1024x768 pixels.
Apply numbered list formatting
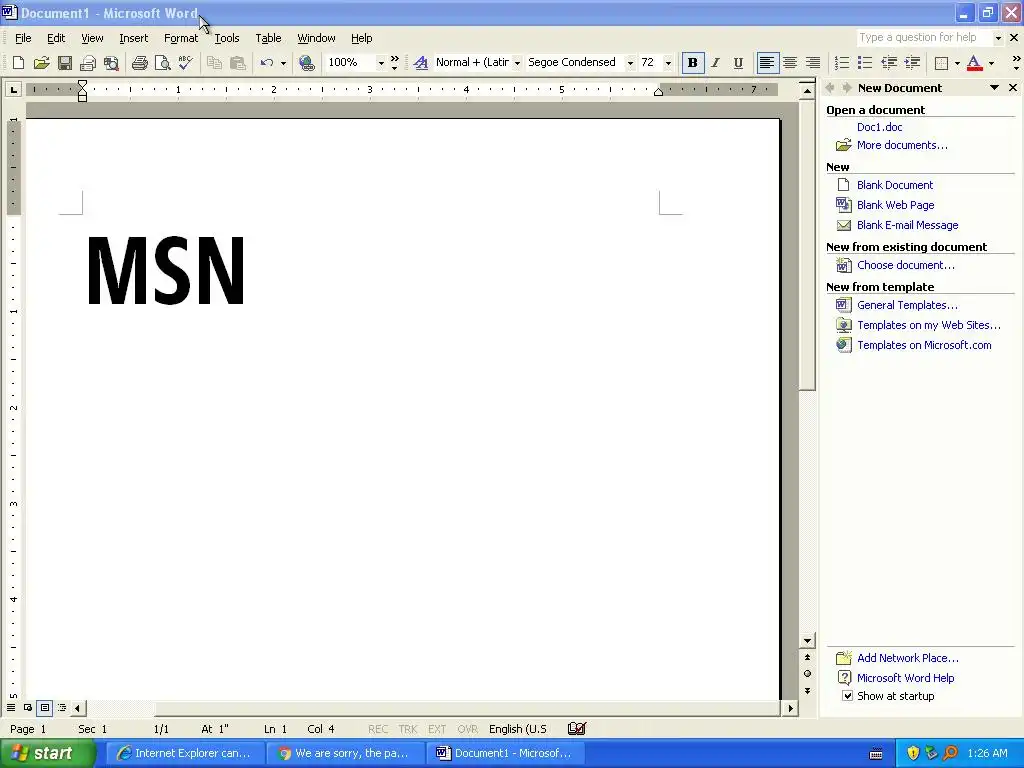coord(842,63)
